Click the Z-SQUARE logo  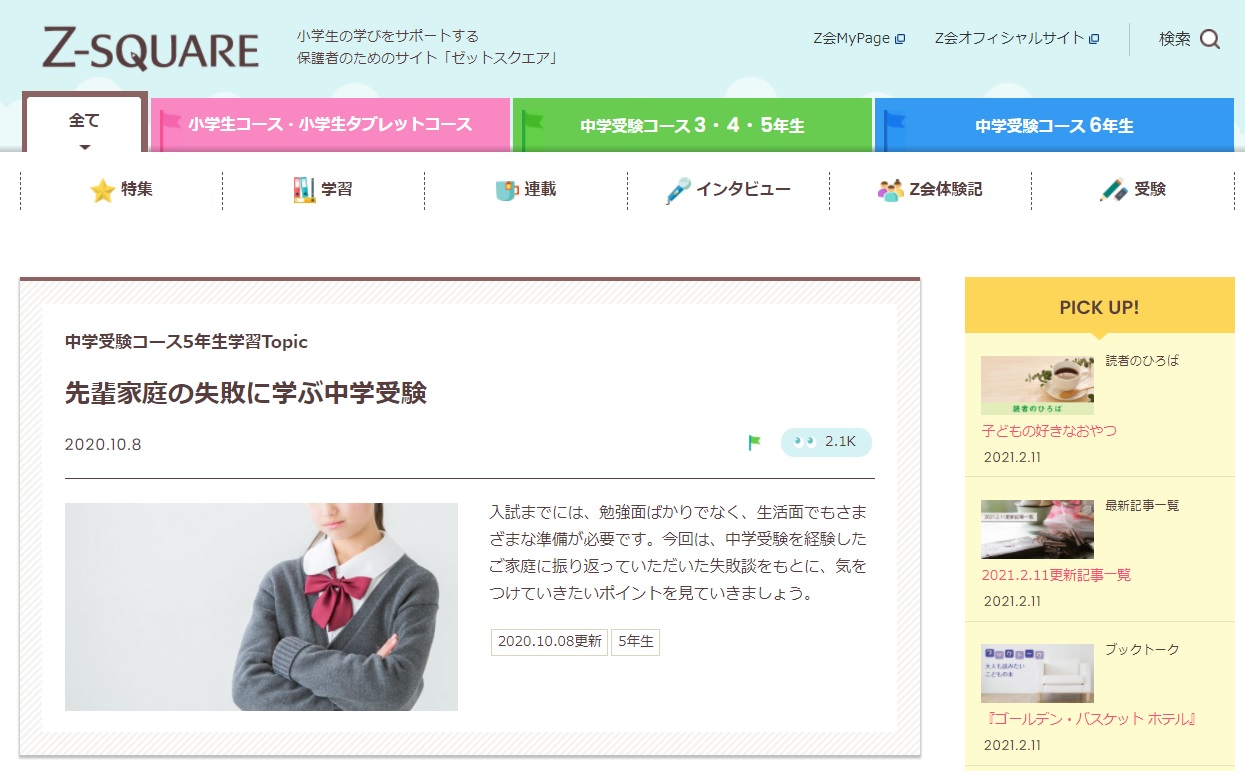tap(150, 48)
